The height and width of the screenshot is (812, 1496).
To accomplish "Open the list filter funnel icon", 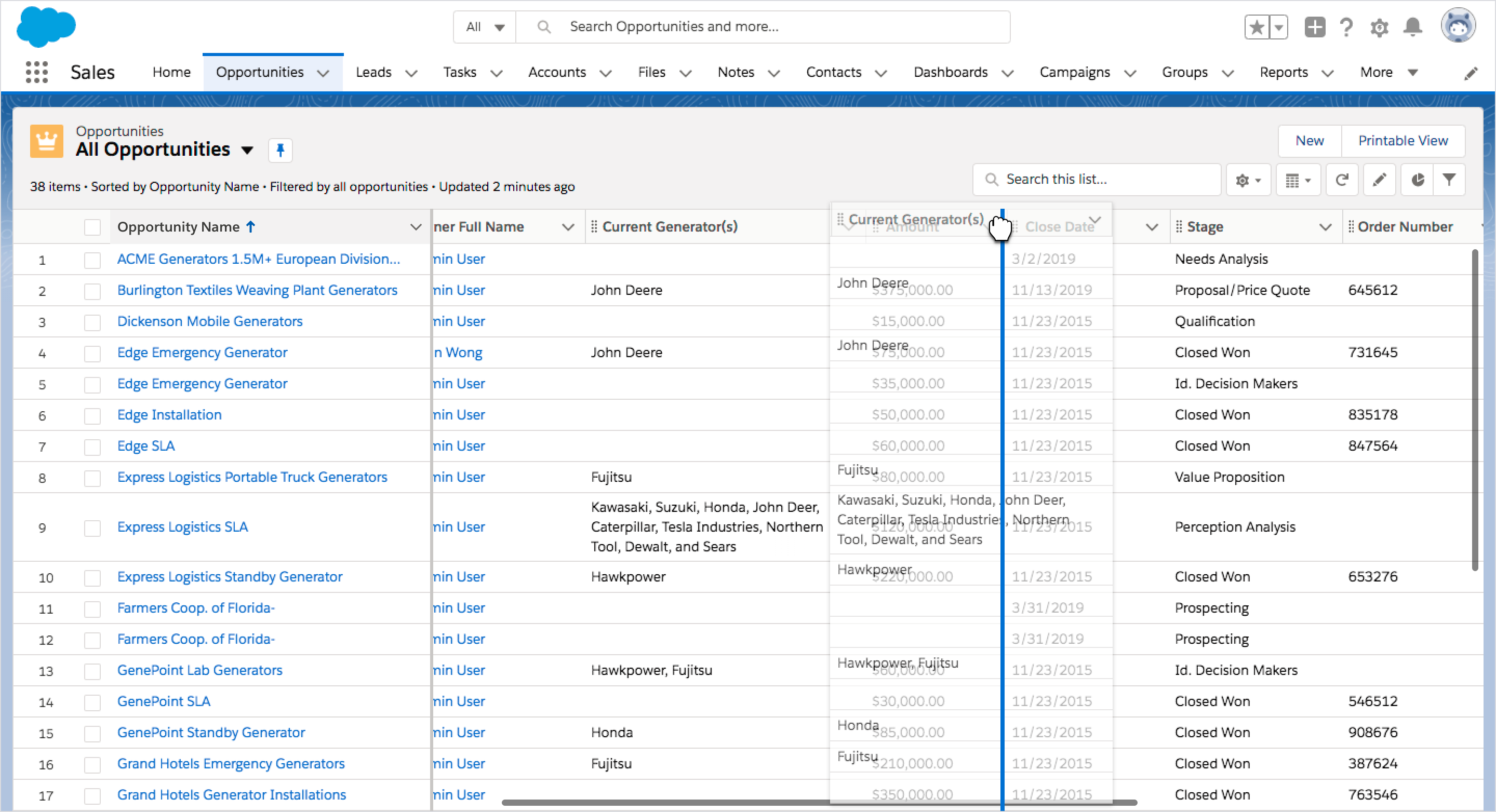I will [x=1449, y=180].
